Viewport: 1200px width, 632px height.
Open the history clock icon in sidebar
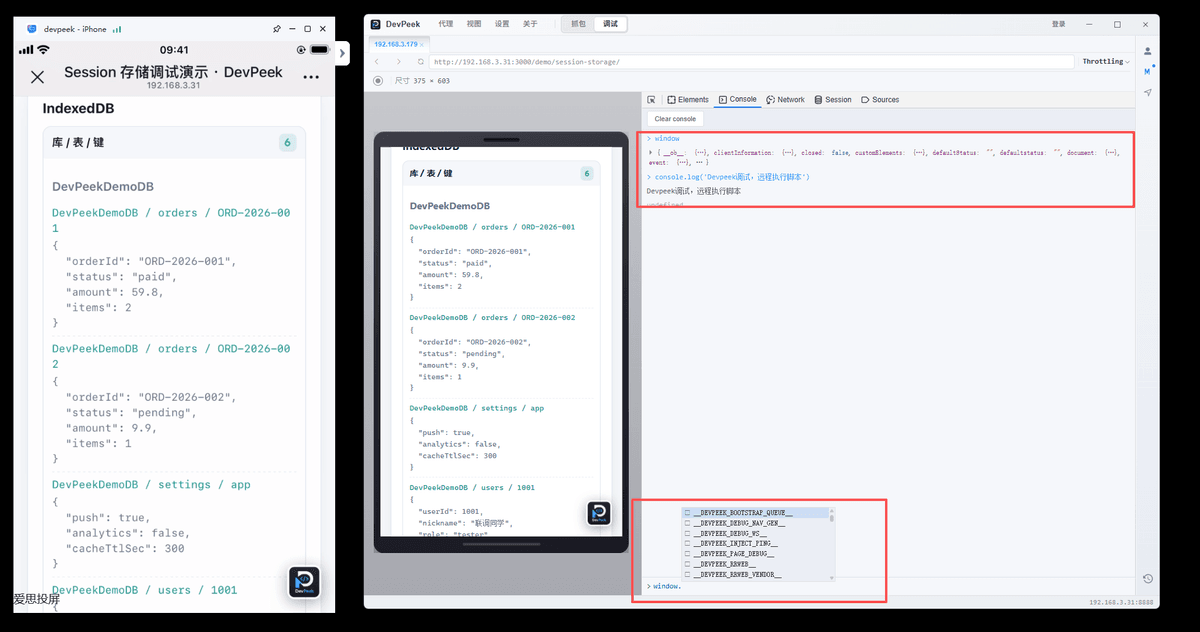coord(1148,578)
